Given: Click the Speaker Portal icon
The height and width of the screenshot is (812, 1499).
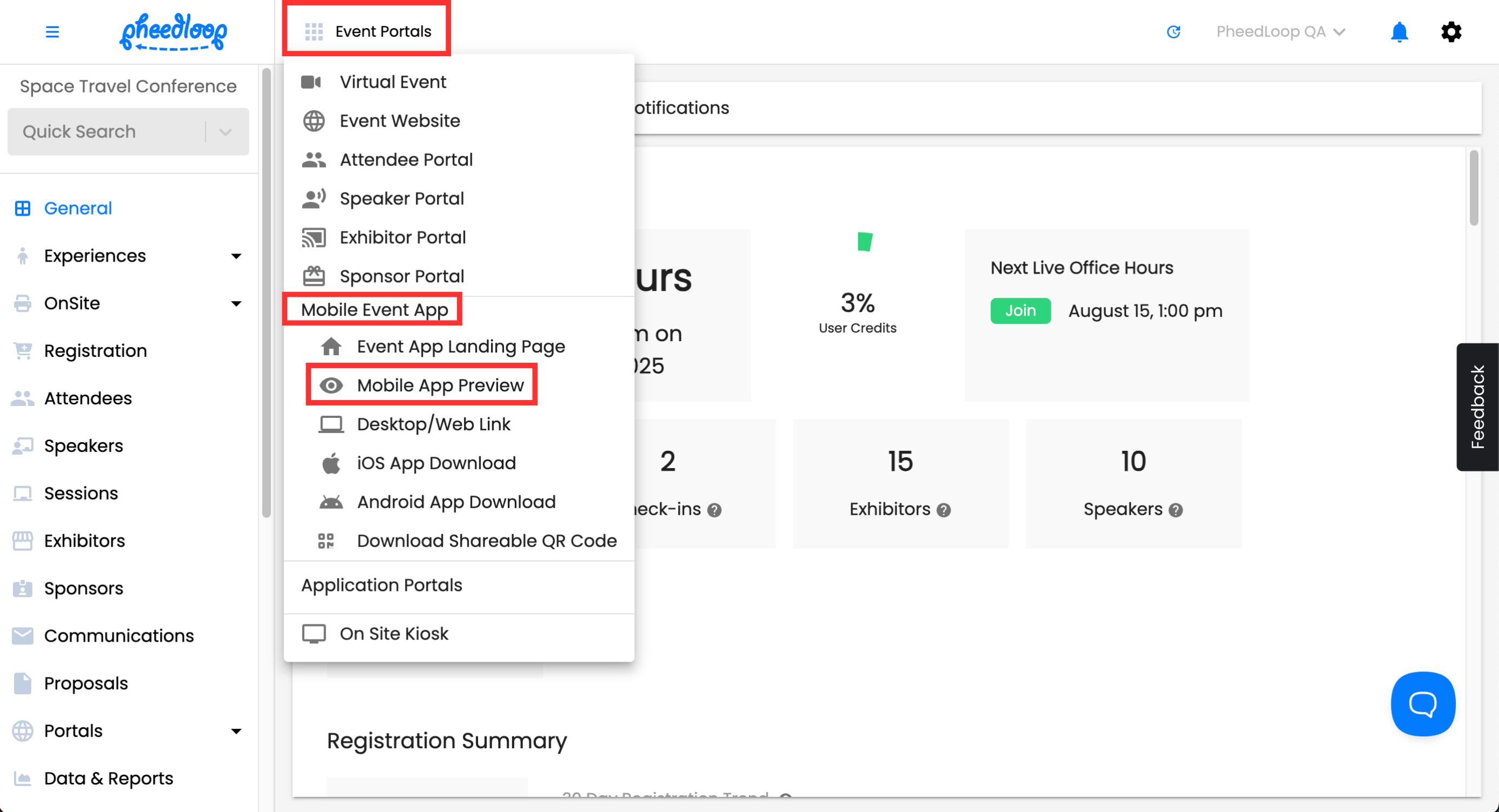Looking at the screenshot, I should point(314,199).
